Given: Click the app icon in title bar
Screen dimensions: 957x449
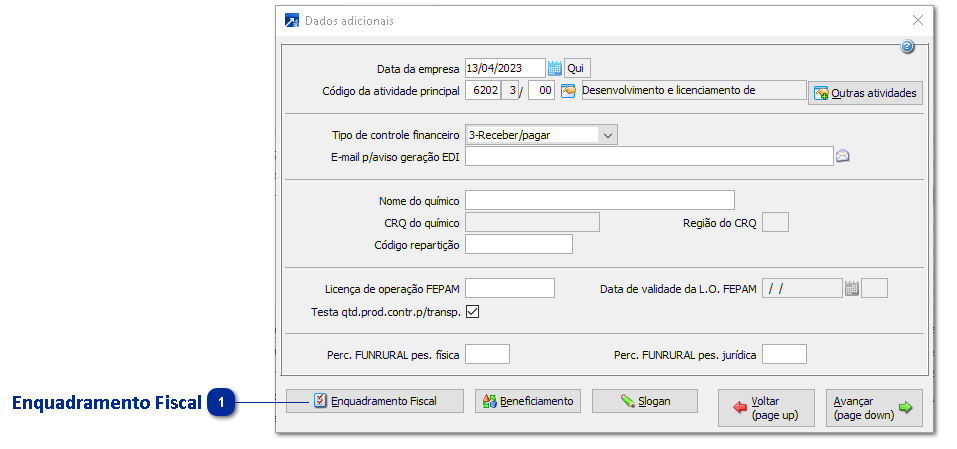Looking at the screenshot, I should coord(292,21).
